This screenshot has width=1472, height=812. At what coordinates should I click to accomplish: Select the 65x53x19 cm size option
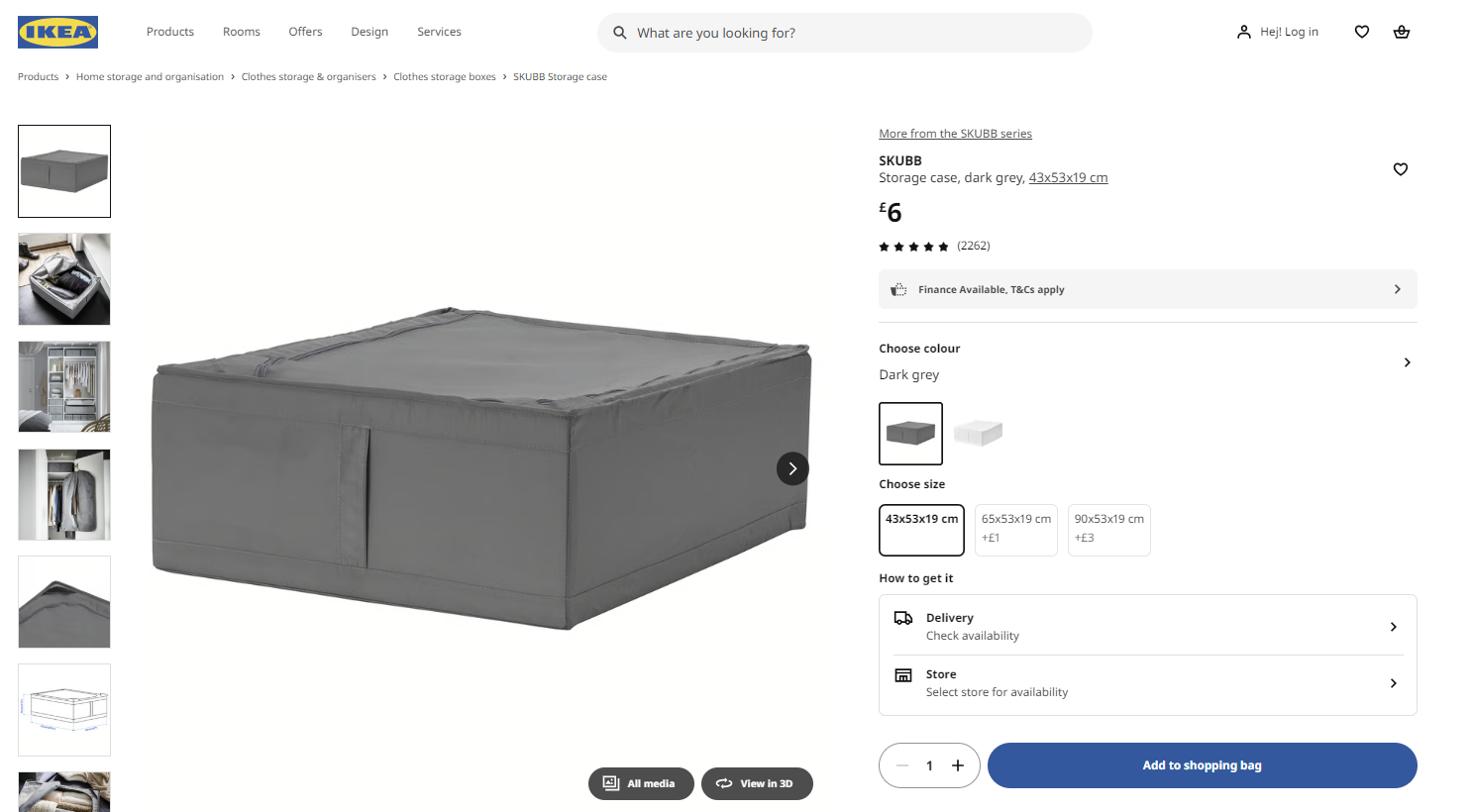point(1016,530)
